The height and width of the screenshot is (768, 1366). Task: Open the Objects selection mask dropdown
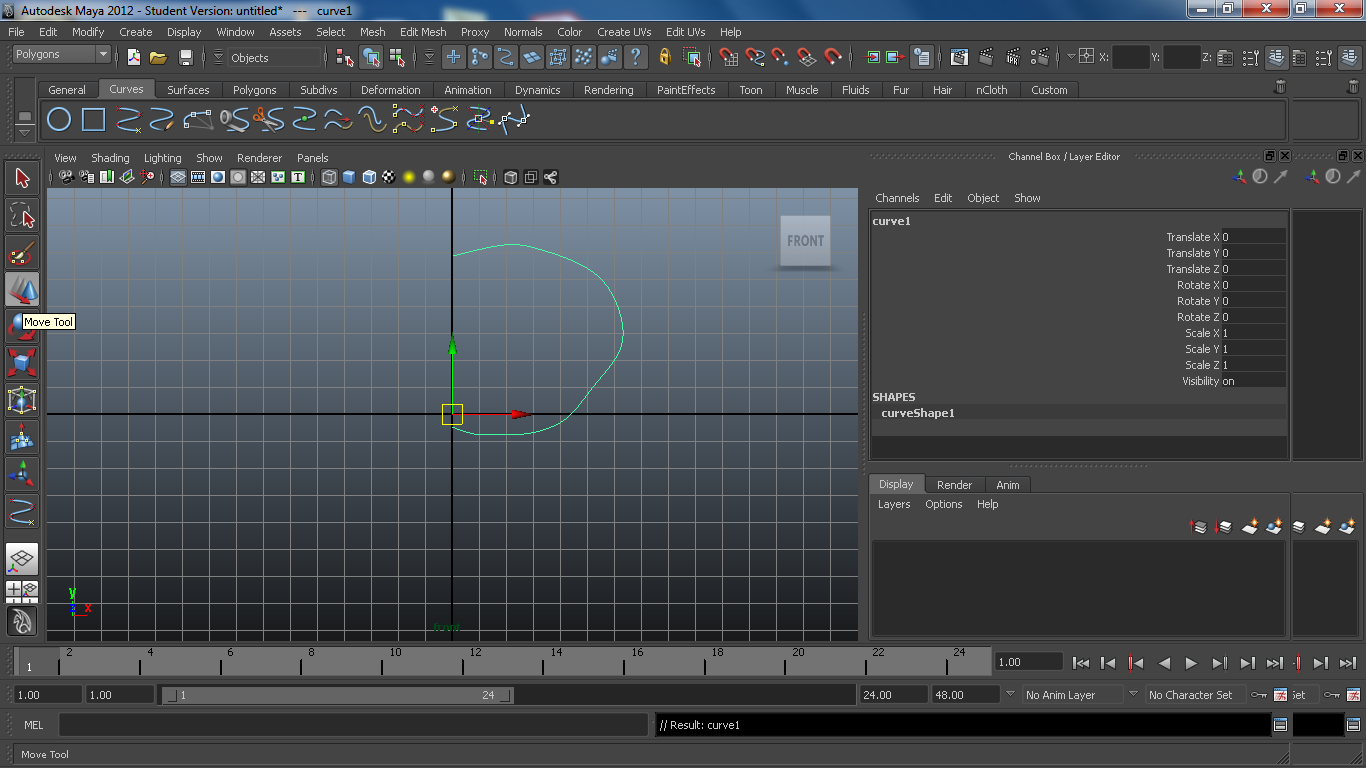tap(274, 57)
